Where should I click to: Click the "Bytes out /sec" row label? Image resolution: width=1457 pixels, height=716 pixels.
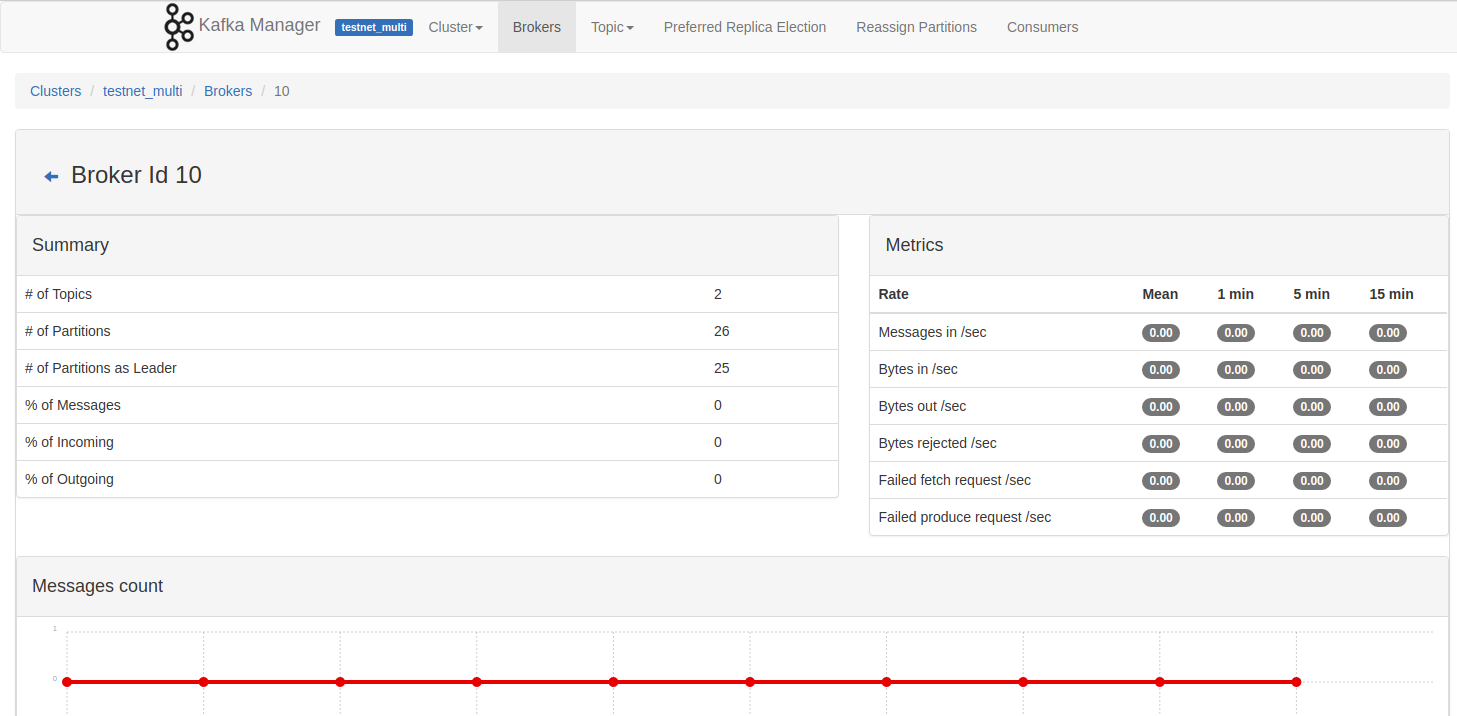pos(922,406)
